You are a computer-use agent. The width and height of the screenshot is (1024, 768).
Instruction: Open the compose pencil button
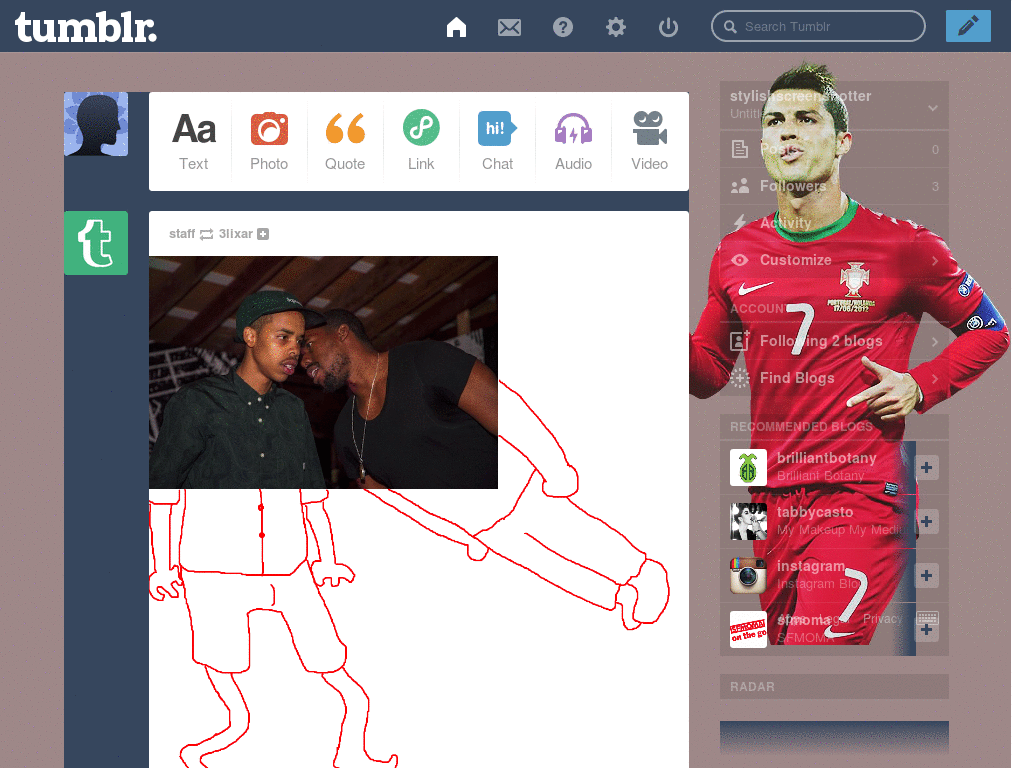(967, 26)
